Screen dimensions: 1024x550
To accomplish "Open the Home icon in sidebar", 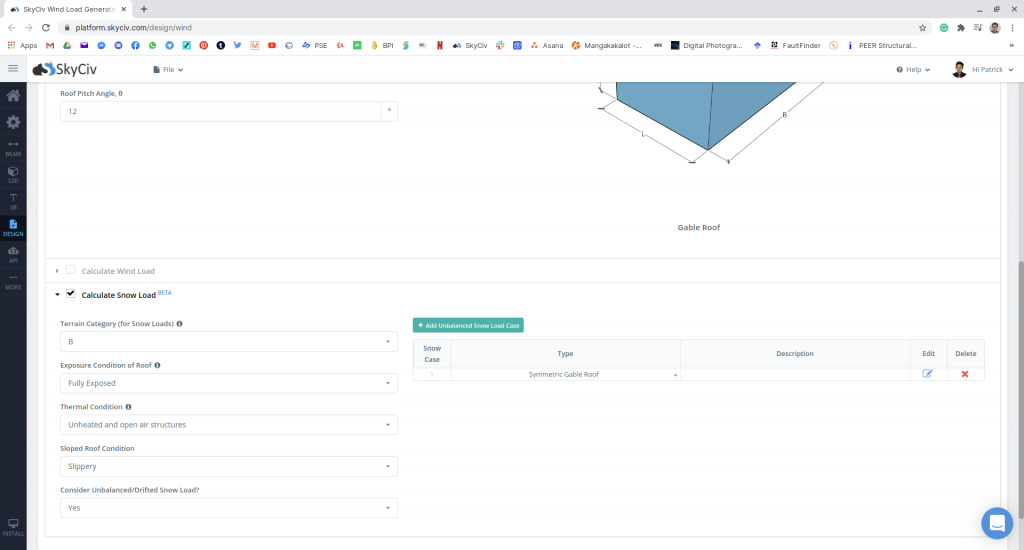I will click(13, 96).
